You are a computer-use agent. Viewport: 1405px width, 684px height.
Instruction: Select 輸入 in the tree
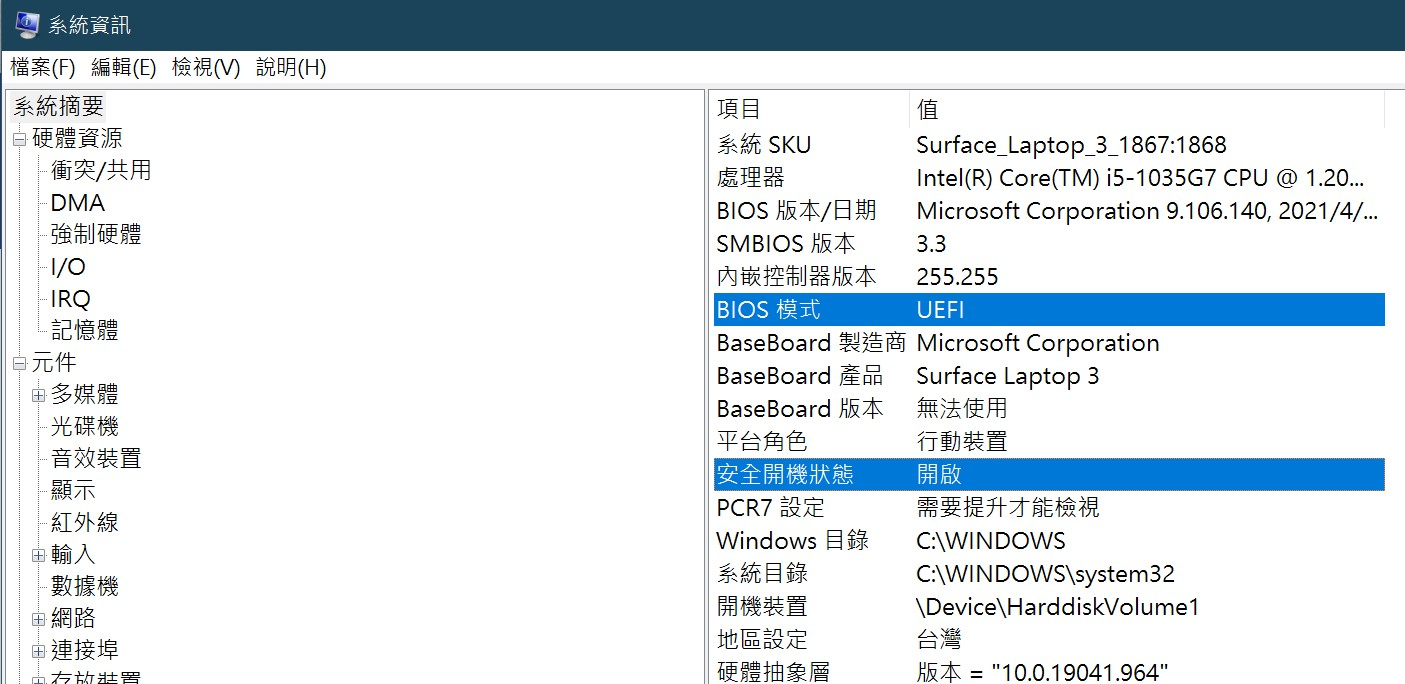click(73, 554)
